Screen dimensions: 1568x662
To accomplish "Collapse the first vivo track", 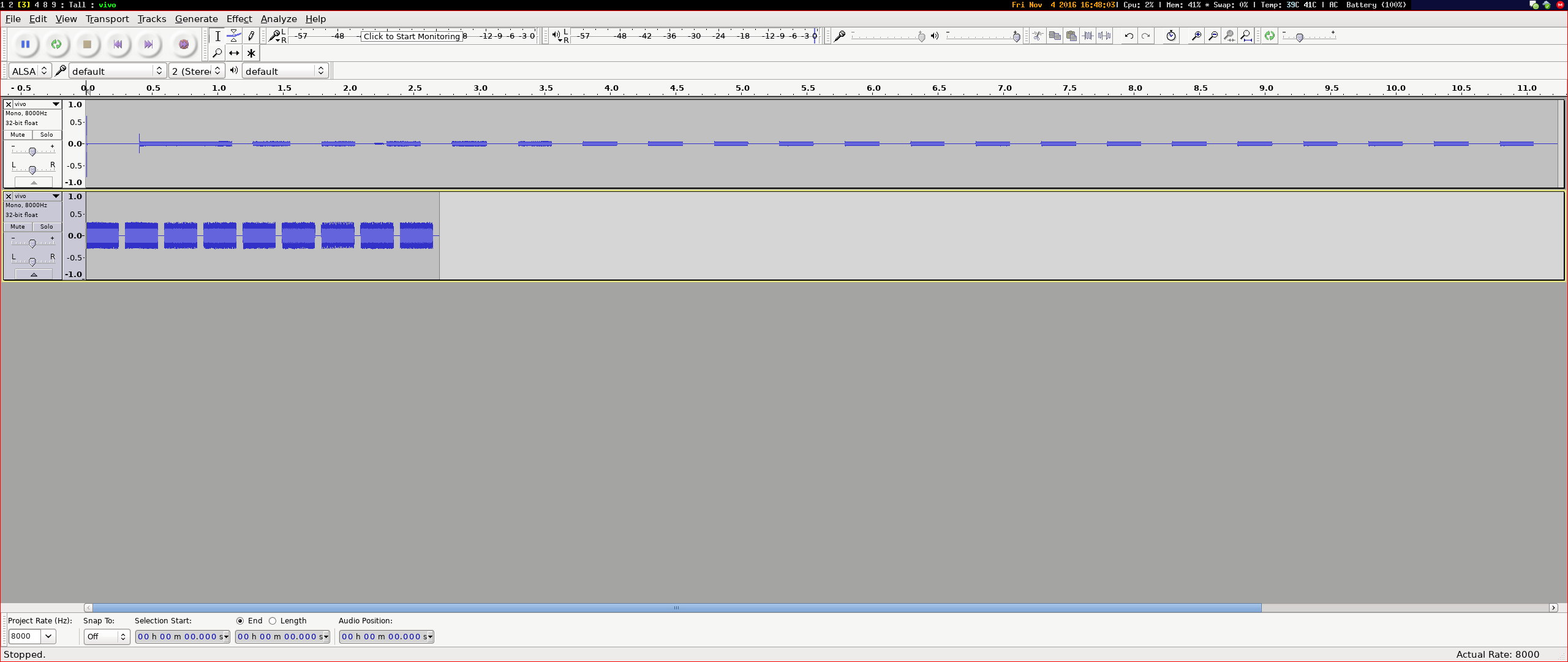I will pyautogui.click(x=34, y=182).
